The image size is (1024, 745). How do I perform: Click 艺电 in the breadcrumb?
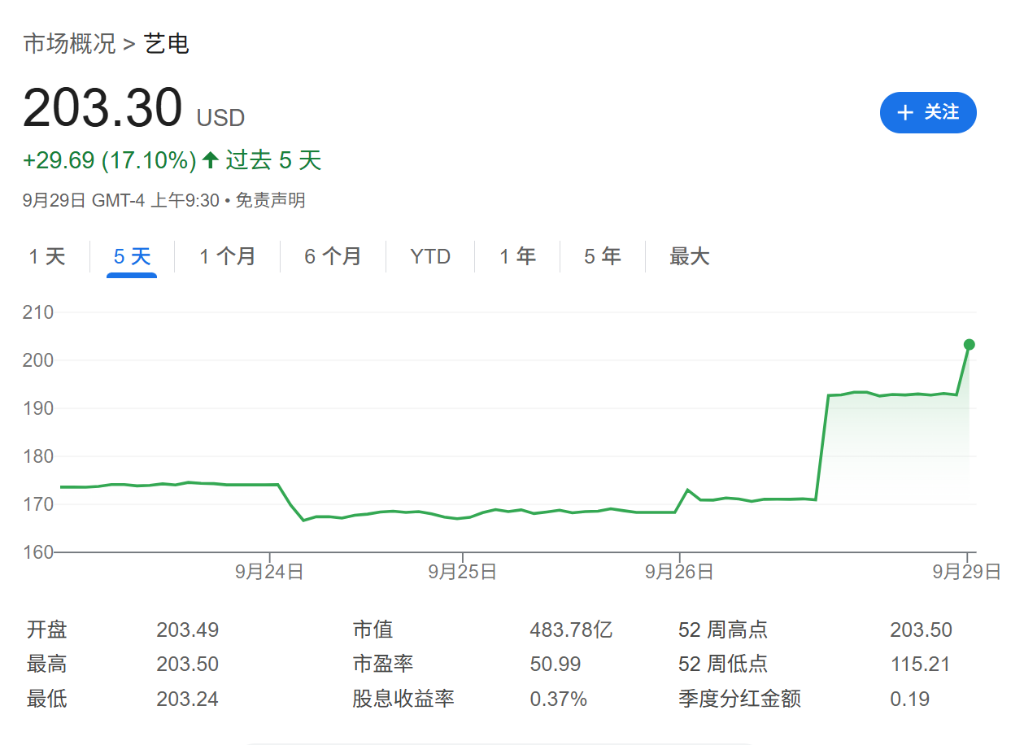167,44
